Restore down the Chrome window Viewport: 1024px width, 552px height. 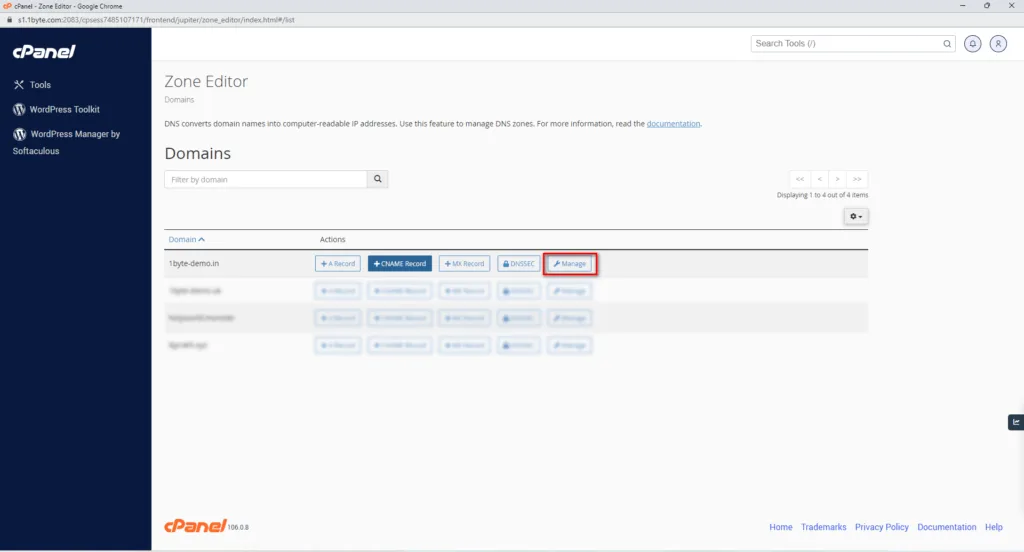pos(987,6)
